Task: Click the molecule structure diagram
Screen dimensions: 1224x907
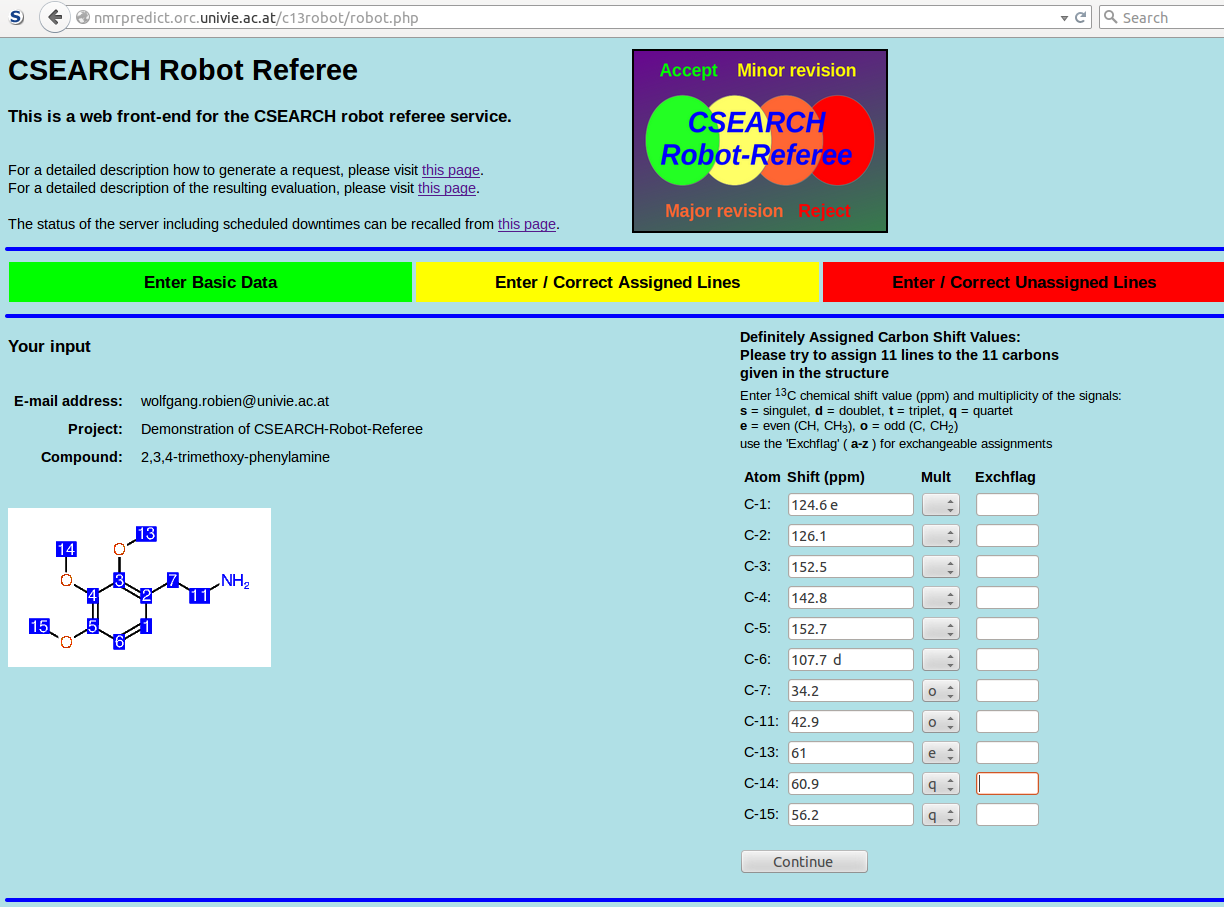Action: pyautogui.click(x=139, y=587)
